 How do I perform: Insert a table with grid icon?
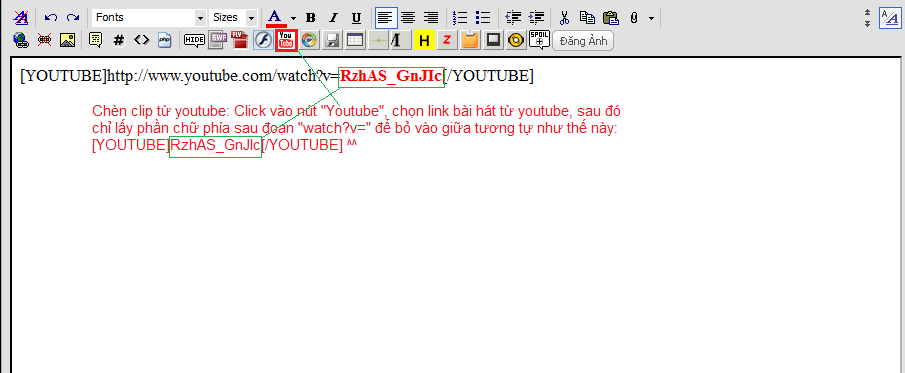[x=355, y=40]
